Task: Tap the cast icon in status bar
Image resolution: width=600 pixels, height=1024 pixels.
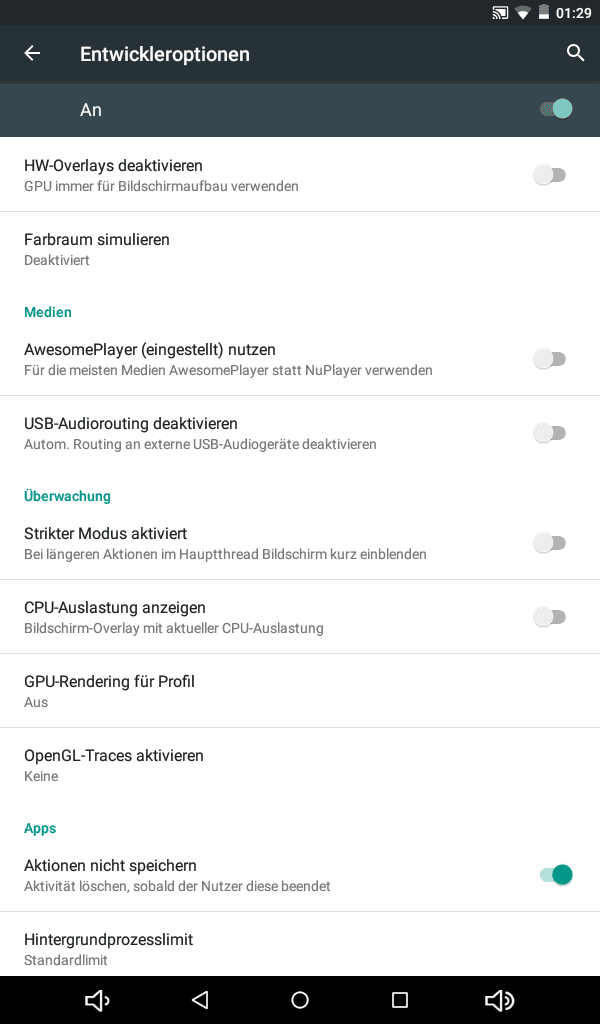Action: 500,13
